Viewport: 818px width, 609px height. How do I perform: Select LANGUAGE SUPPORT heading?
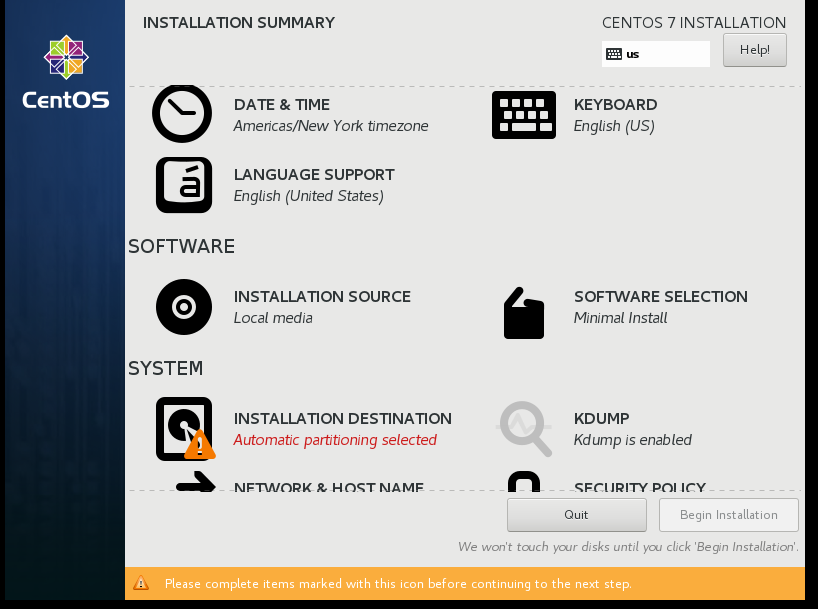(x=314, y=174)
